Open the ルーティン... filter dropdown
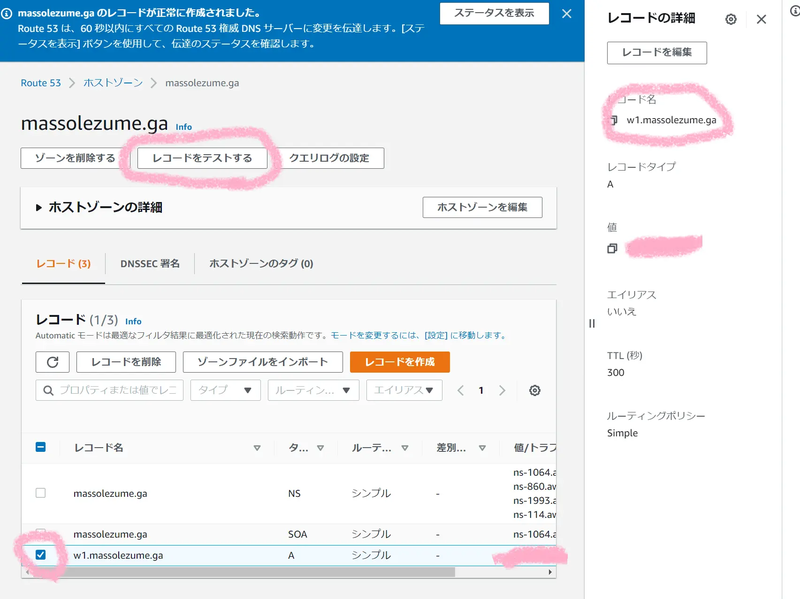This screenshot has width=800, height=599. click(x=313, y=390)
